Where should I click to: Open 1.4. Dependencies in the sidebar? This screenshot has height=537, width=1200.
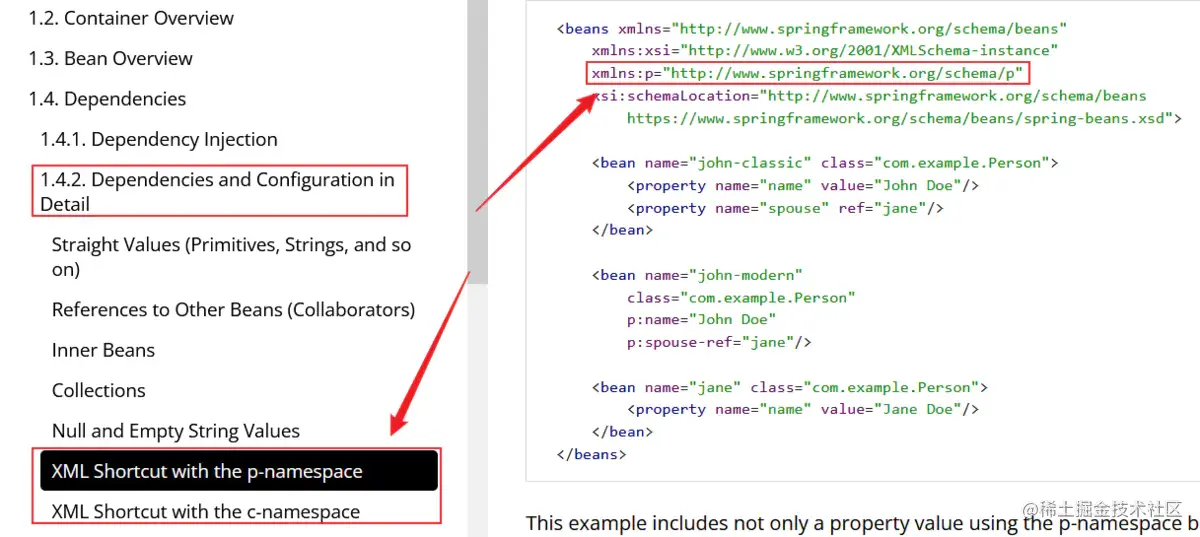pyautogui.click(x=107, y=98)
